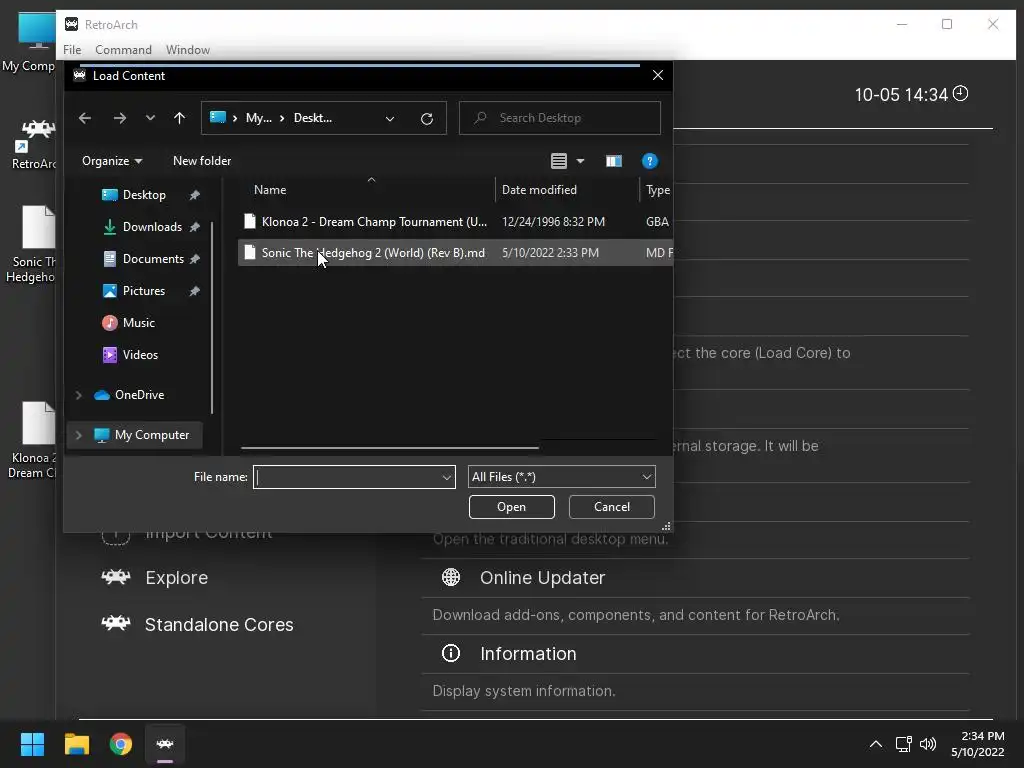Launch Chrome from the taskbar
The height and width of the screenshot is (768, 1024).
click(x=121, y=744)
